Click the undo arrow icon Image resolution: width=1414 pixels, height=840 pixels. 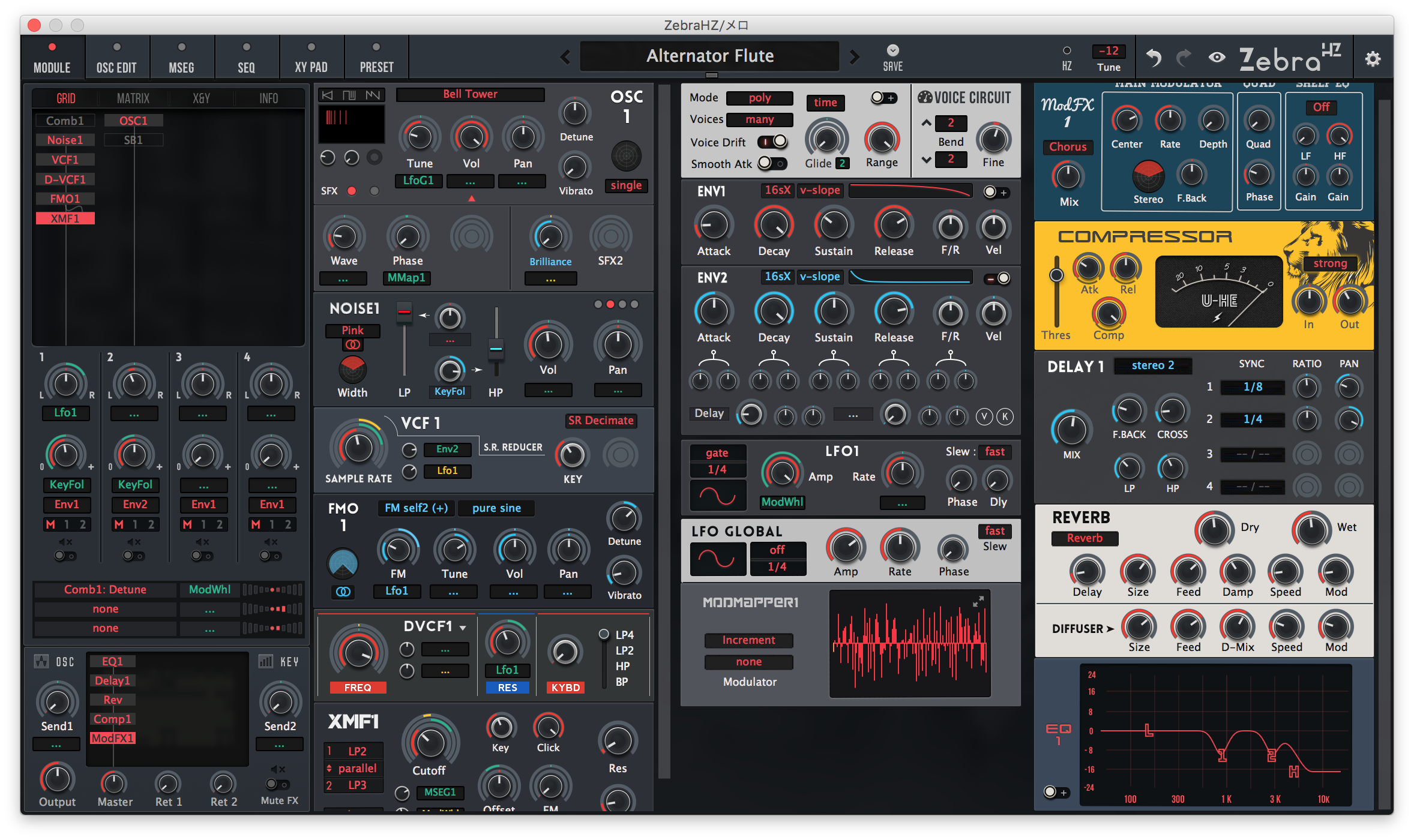tap(1153, 58)
